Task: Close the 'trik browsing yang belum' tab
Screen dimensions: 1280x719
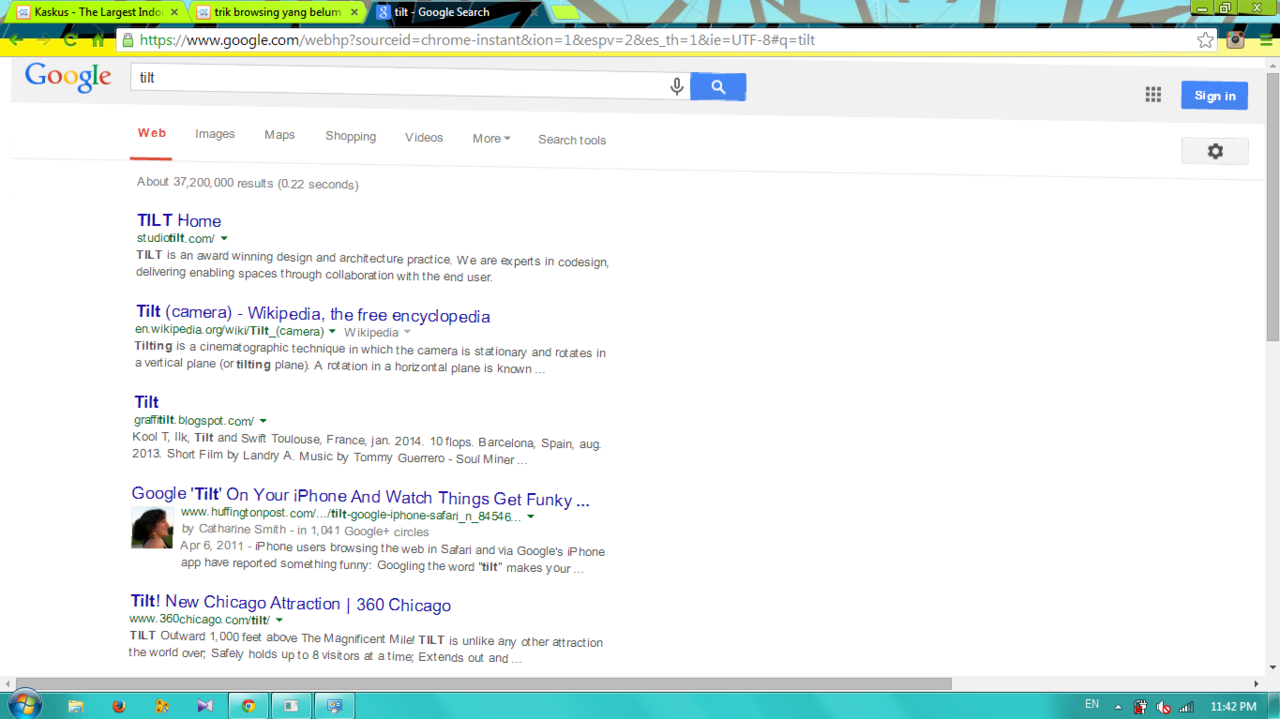Action: (x=354, y=12)
